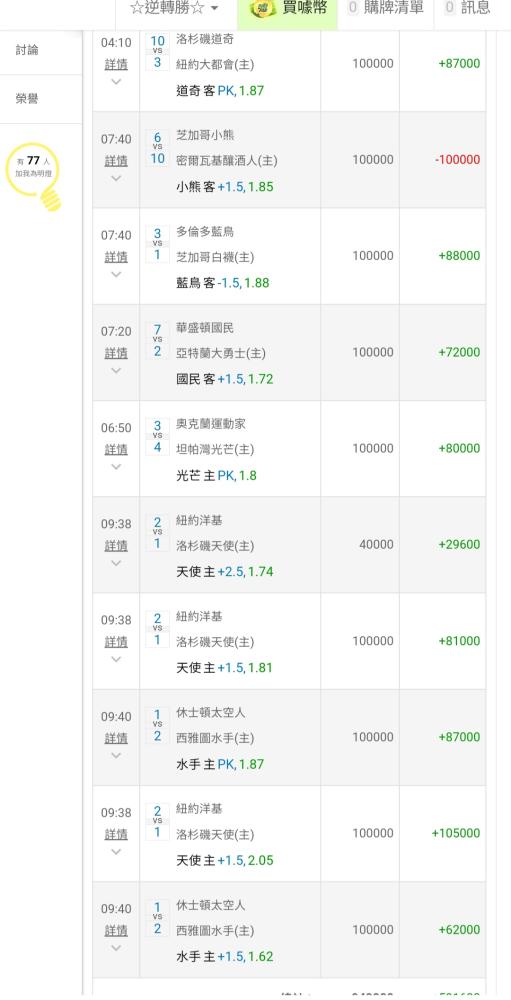Click the 7 vs 2 score box for Nationals game

coord(158,341)
